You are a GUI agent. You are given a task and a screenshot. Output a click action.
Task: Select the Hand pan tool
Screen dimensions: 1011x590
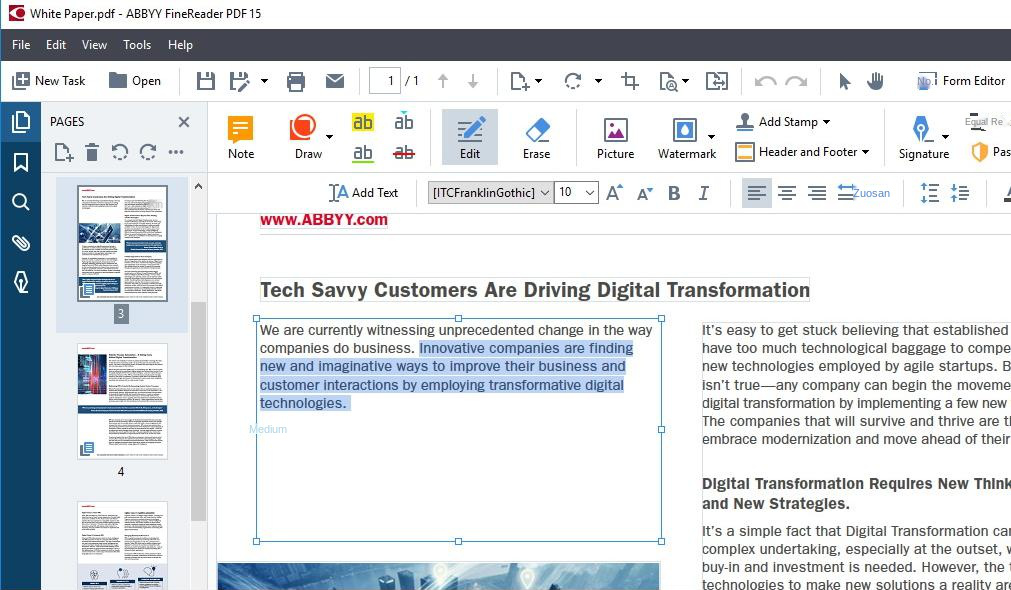pyautogui.click(x=875, y=81)
